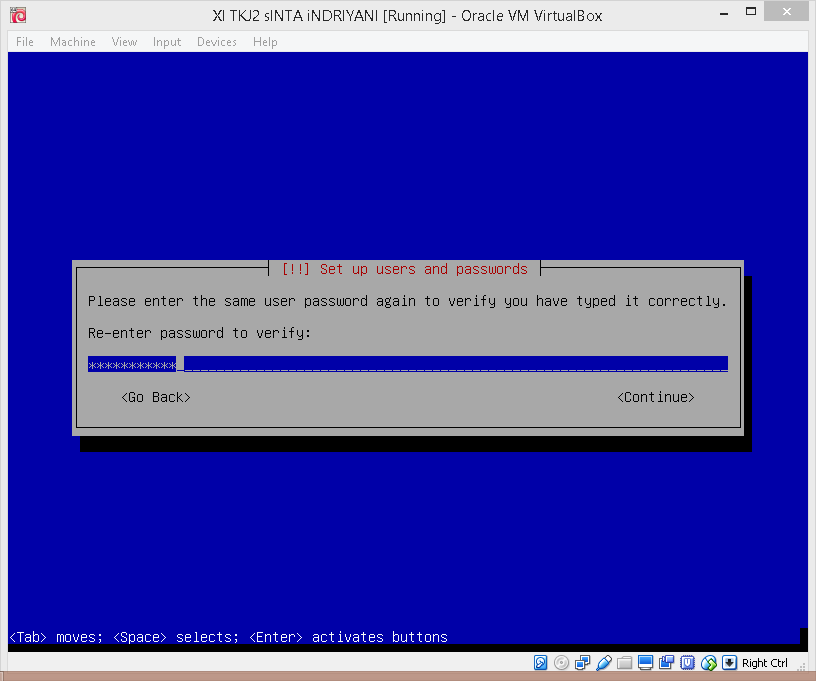Click the display monitor status icon
Viewport: 816px width, 681px height.
point(645,663)
